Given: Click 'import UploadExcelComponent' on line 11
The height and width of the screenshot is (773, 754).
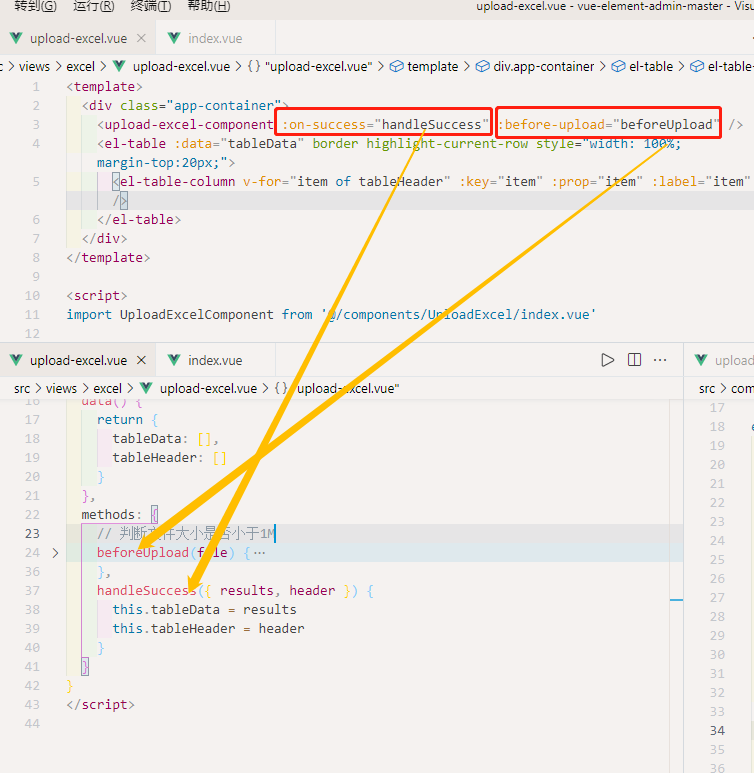Looking at the screenshot, I should click(x=170, y=315).
